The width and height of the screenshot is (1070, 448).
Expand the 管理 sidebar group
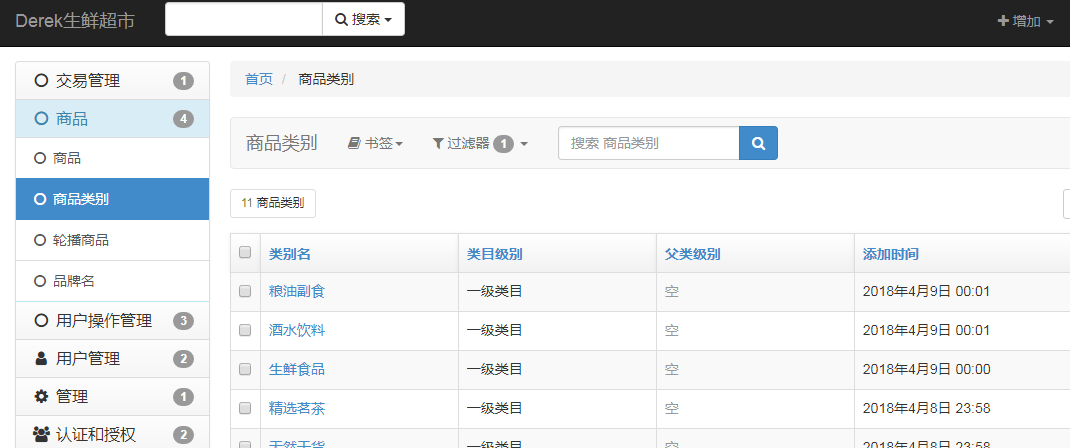(x=113, y=397)
